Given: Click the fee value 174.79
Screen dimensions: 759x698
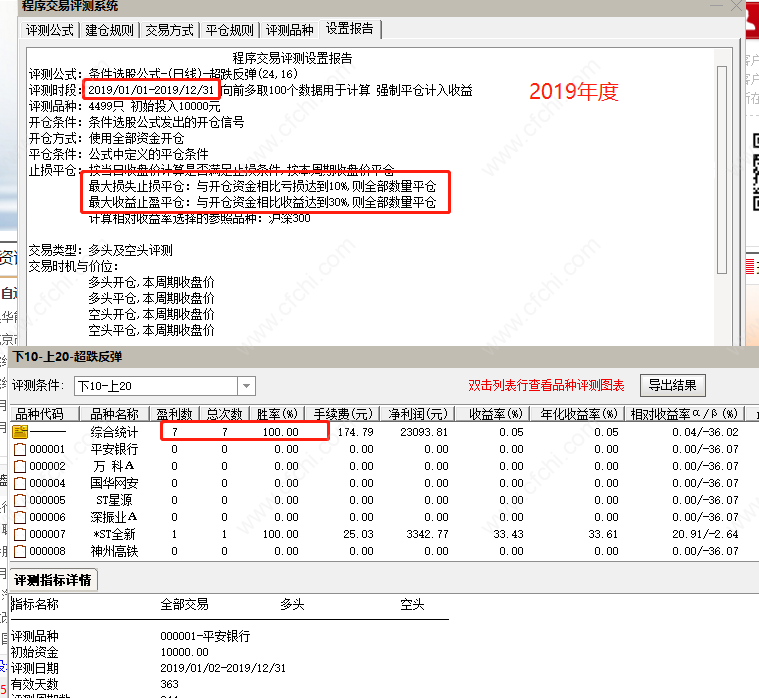Looking at the screenshot, I should tap(355, 432).
